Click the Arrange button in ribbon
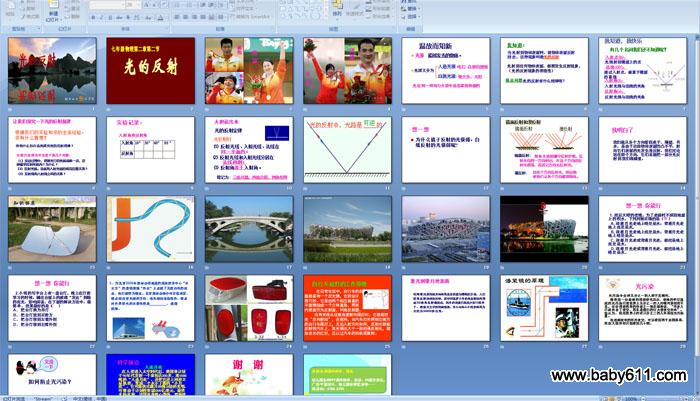This screenshot has height=401, width=700. (337, 8)
